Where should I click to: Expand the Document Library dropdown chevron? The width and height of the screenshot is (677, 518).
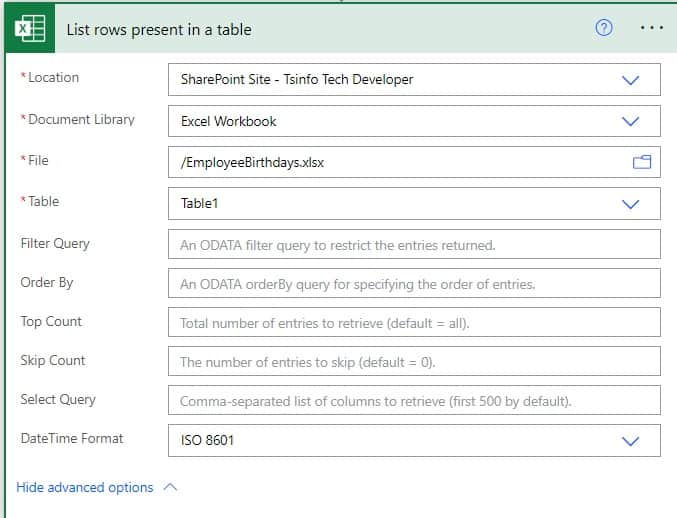pyautogui.click(x=630, y=121)
